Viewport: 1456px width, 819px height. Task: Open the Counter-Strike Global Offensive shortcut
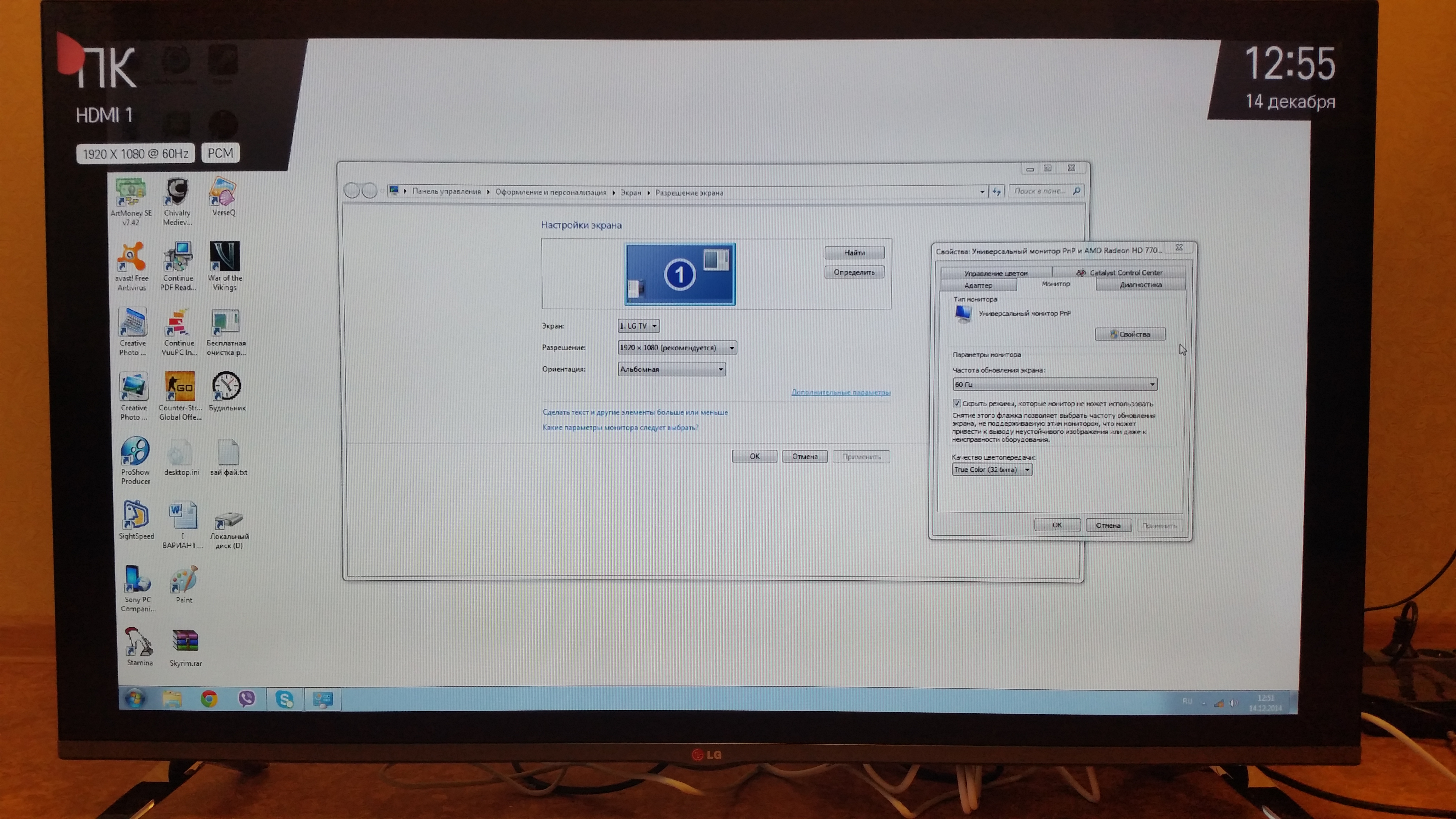point(180,386)
